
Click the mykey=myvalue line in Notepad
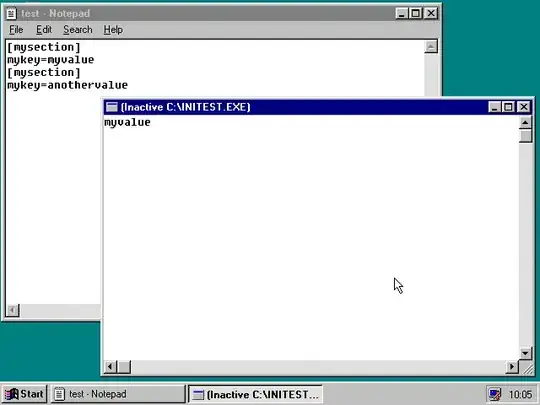(51, 60)
